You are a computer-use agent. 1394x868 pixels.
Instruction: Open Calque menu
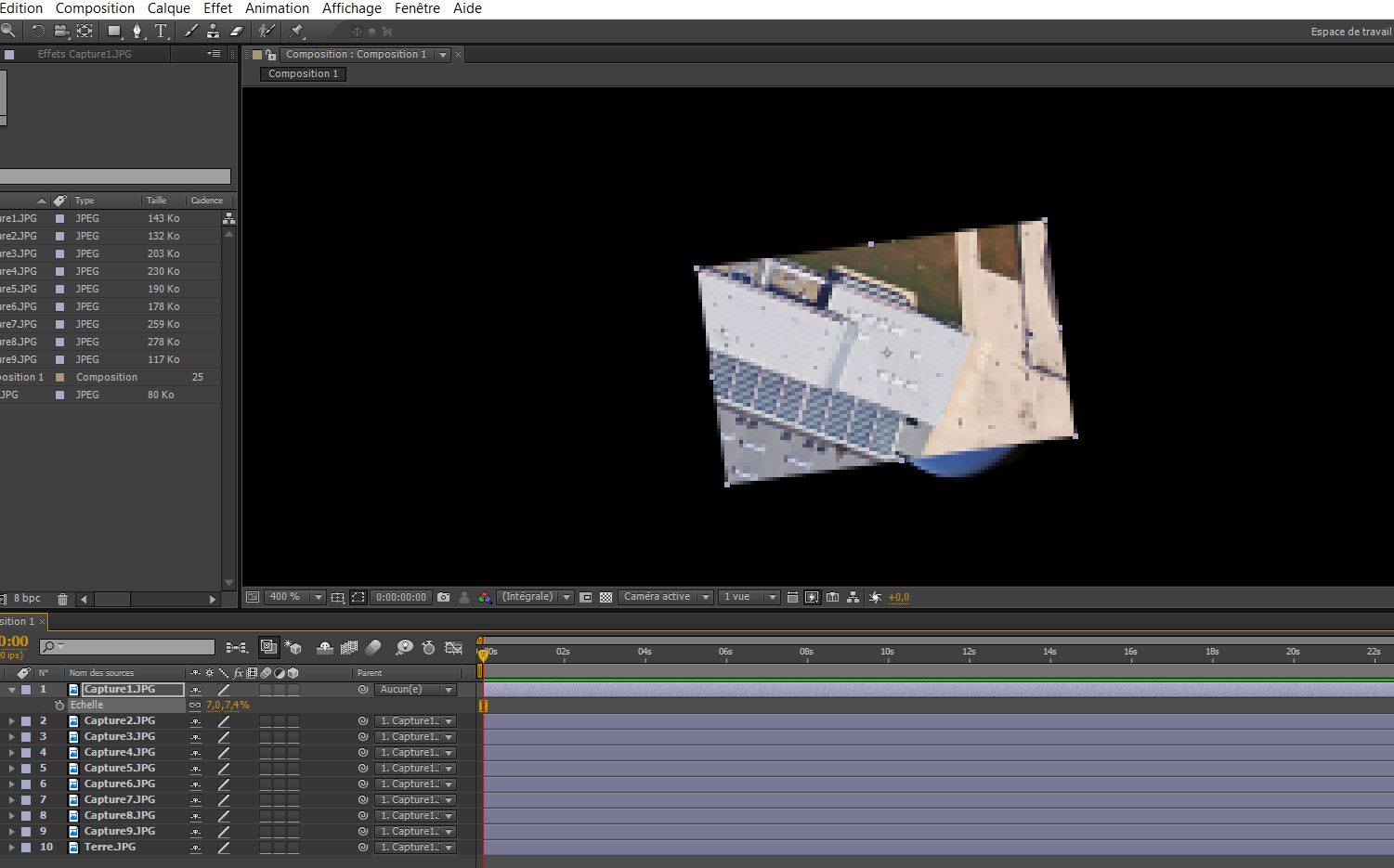169,8
